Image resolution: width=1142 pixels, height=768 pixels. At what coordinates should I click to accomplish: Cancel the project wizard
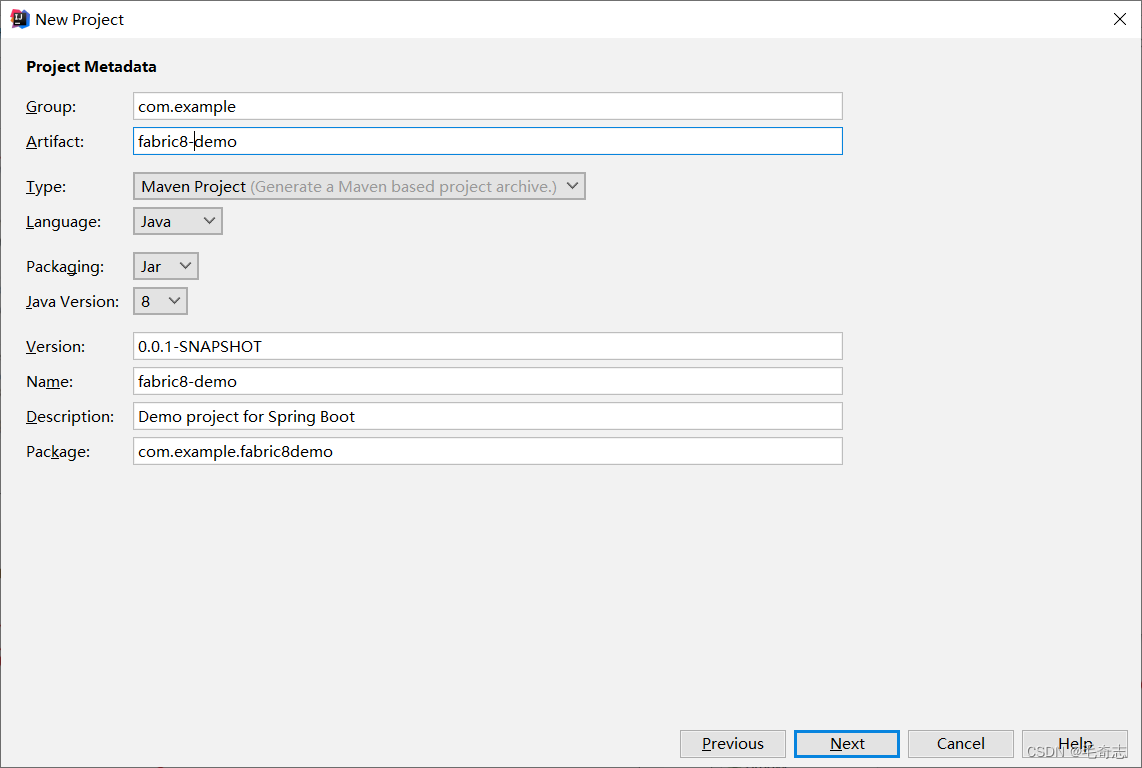pos(961,743)
